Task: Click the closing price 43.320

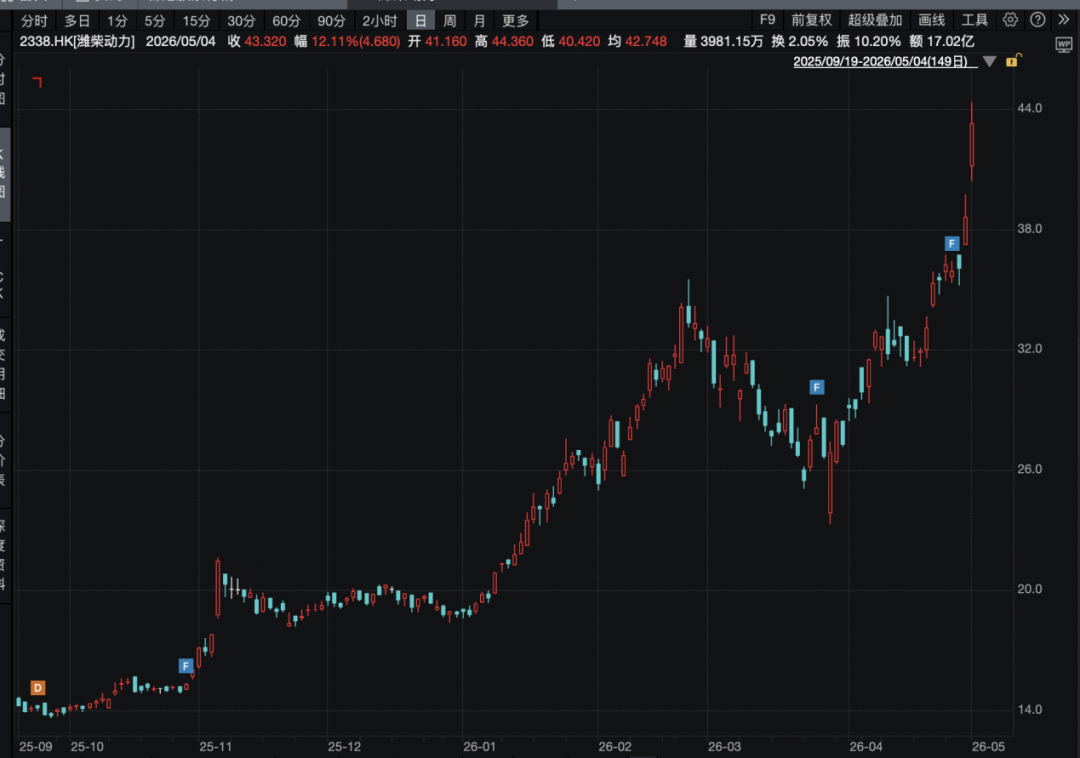Action: click(265, 41)
